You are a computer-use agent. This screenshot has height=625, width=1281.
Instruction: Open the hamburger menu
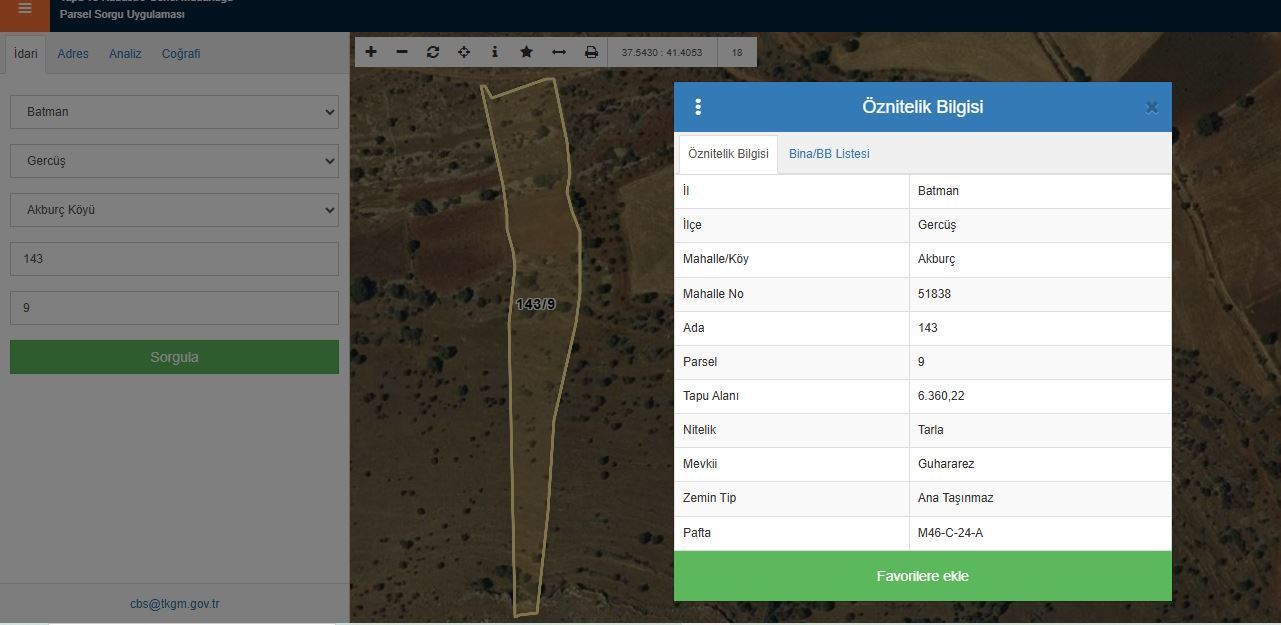tap(25, 9)
